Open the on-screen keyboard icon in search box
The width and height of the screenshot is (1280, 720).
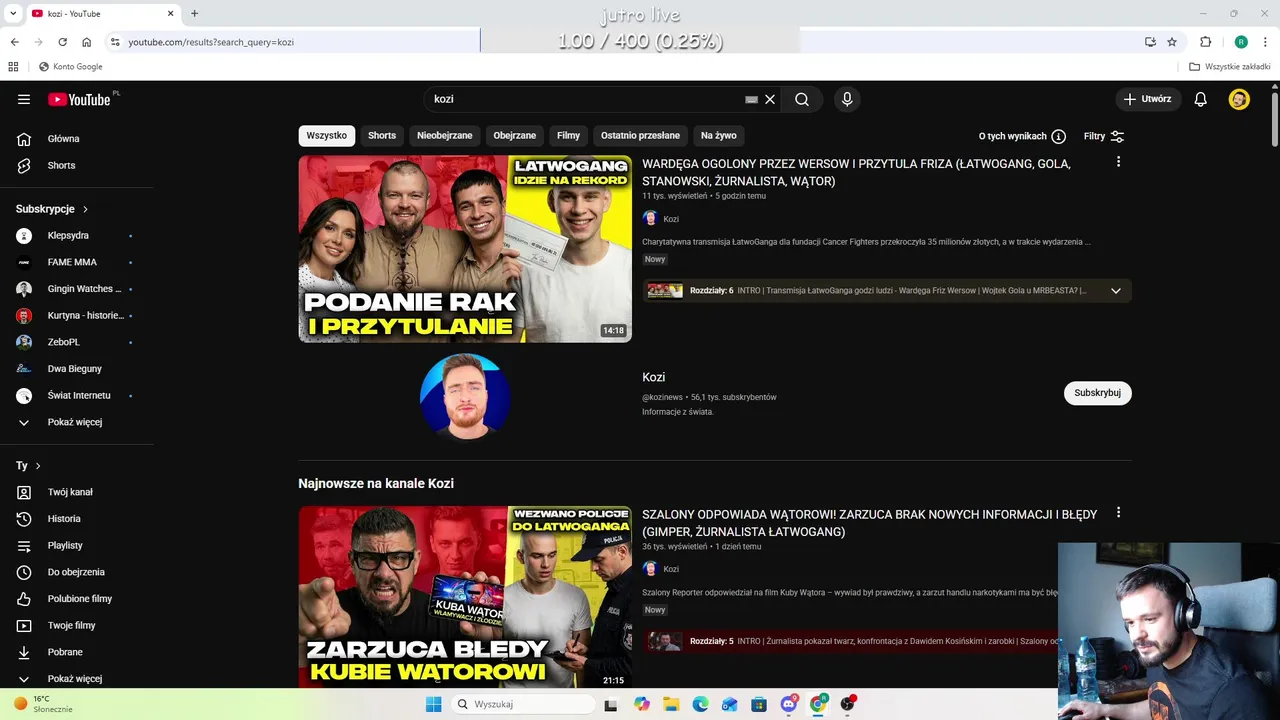[x=751, y=99]
